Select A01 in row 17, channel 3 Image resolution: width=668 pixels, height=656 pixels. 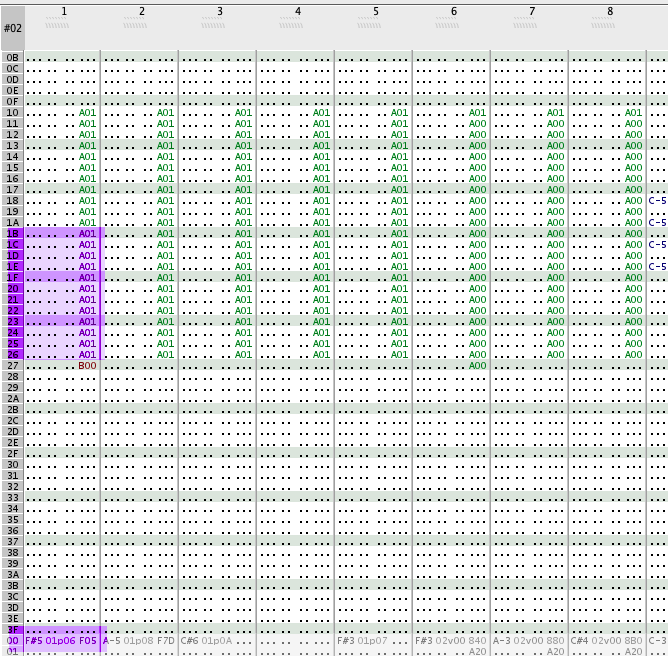[x=243, y=190]
